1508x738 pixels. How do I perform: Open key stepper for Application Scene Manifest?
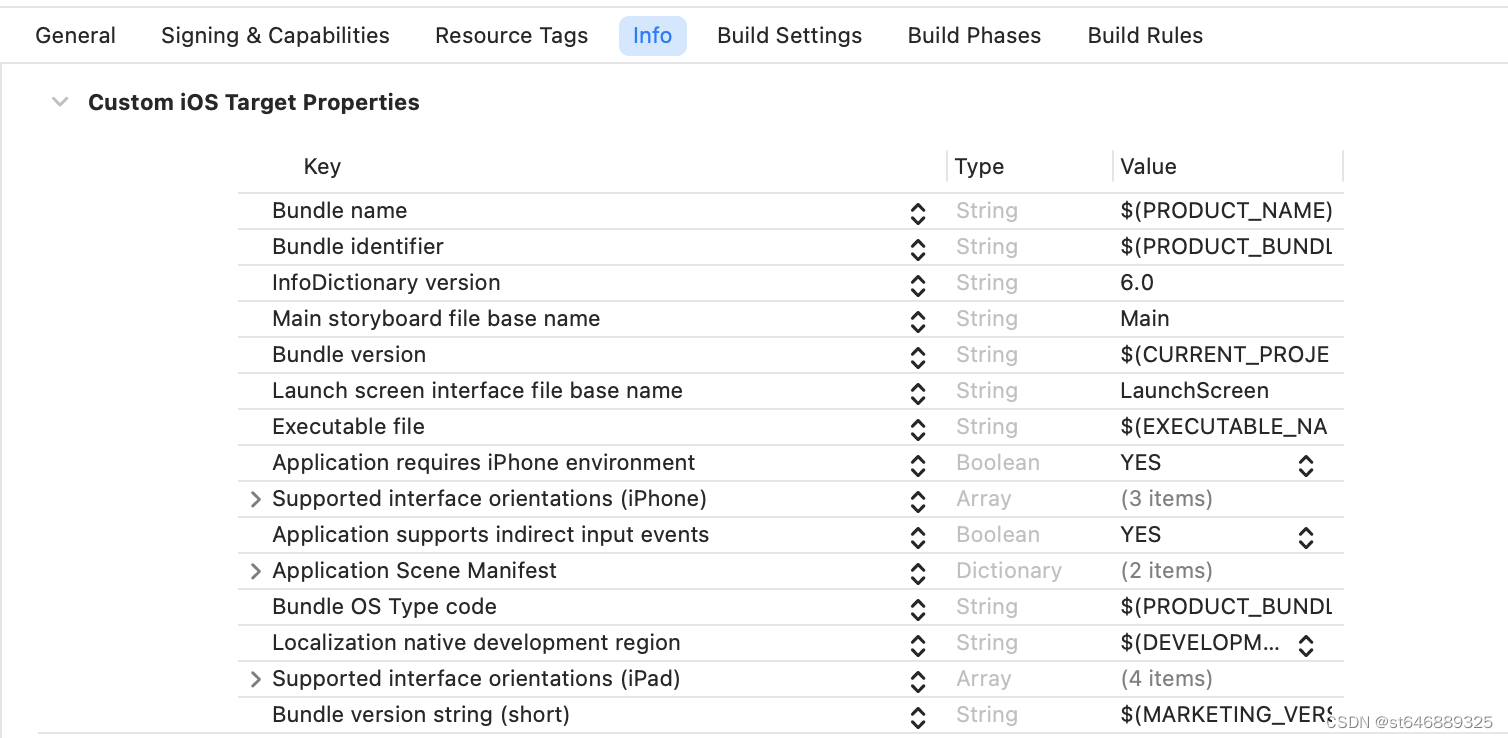coord(917,572)
